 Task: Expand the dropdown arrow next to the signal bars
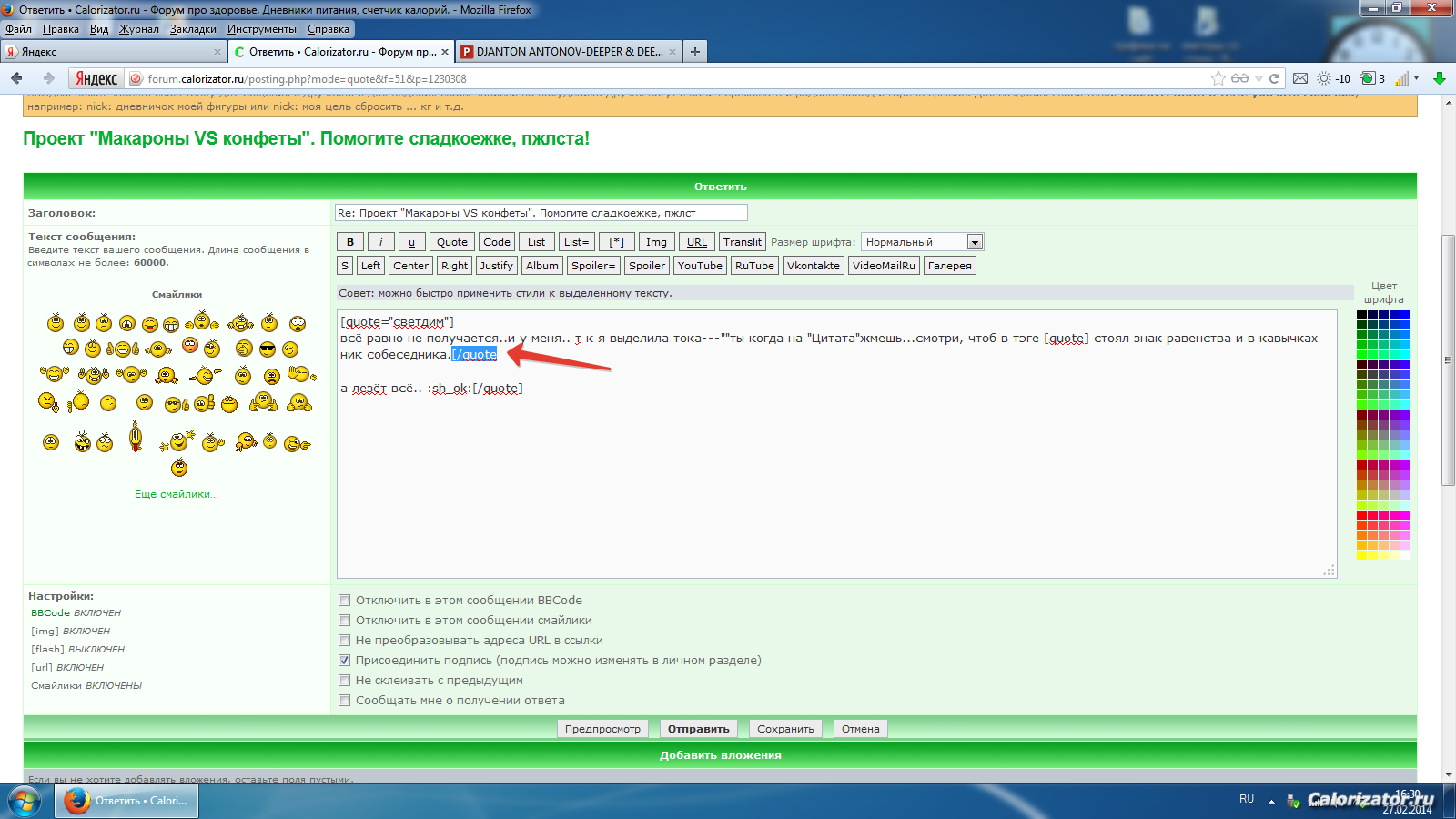coord(1416,78)
